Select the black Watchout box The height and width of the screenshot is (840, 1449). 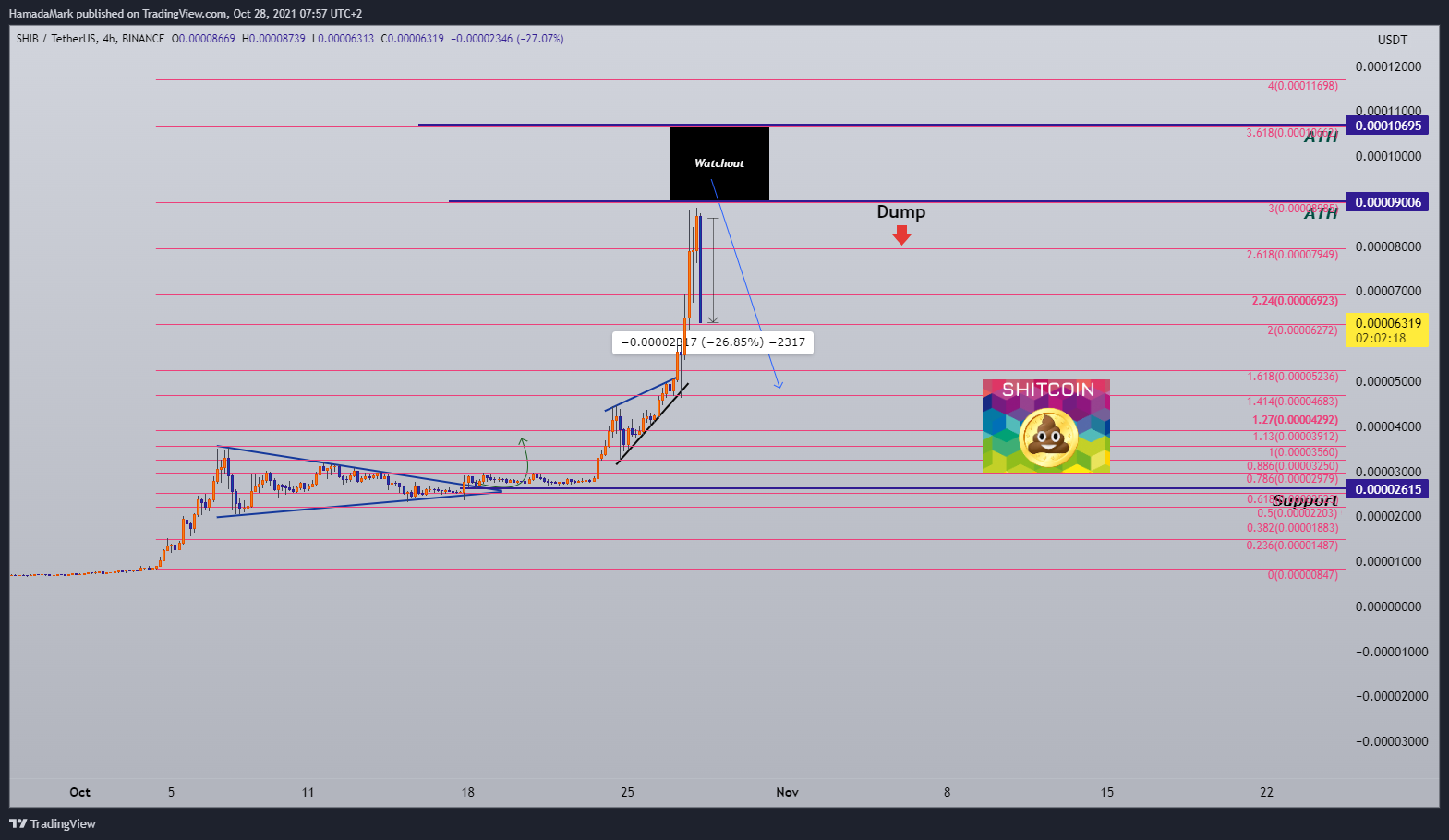pos(719,163)
